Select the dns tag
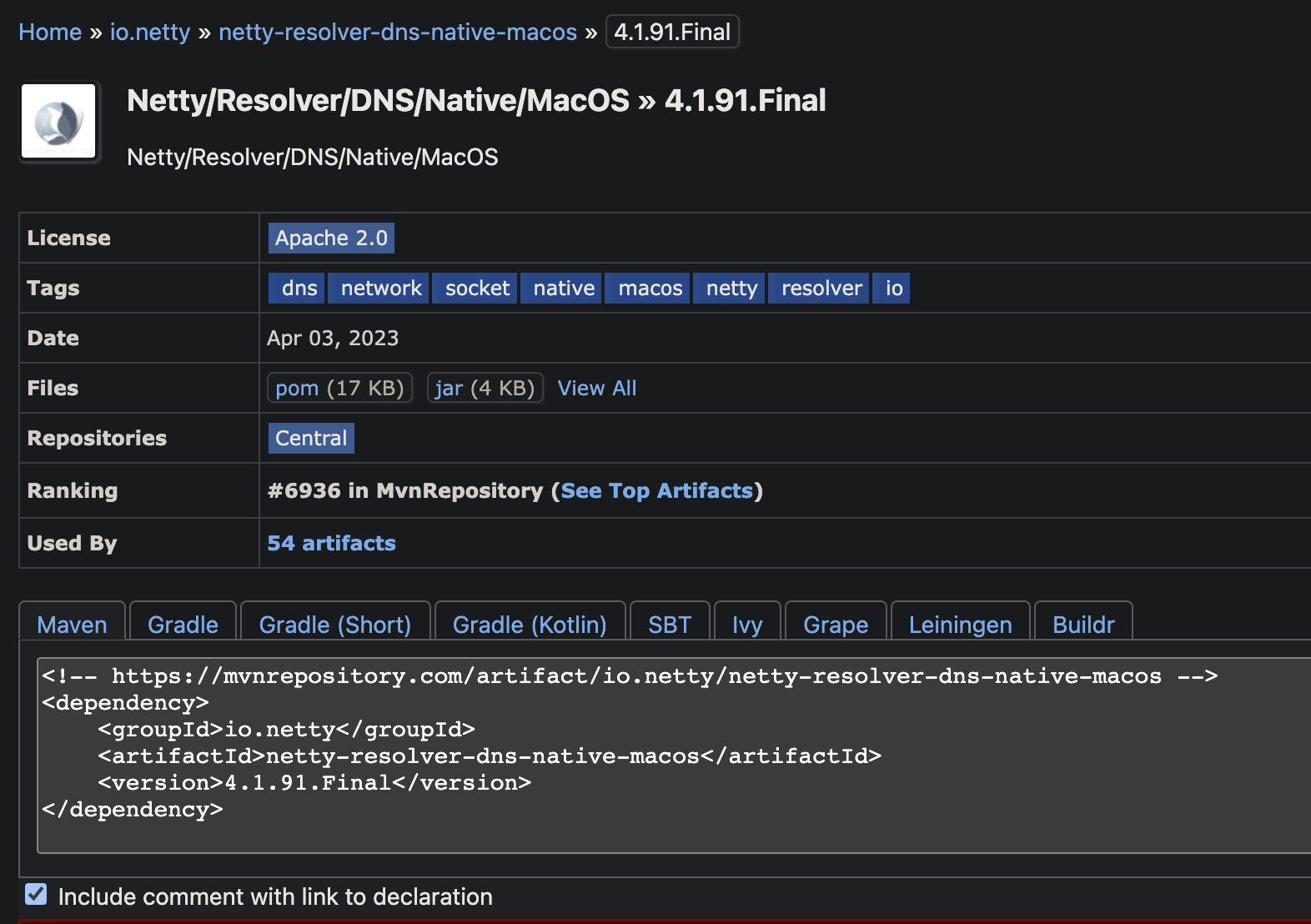 click(296, 288)
